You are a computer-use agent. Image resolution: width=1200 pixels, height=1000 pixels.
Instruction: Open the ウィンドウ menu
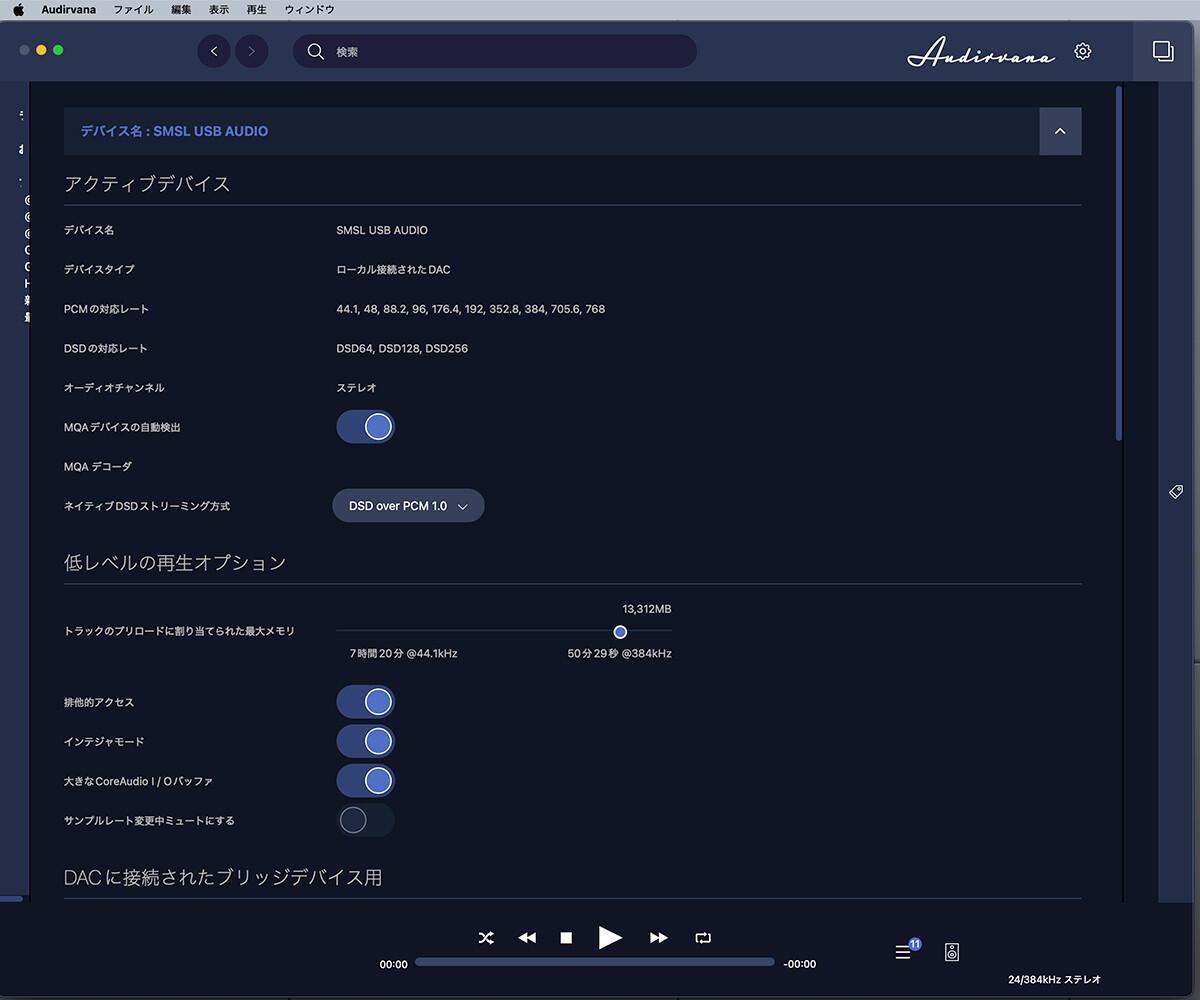click(310, 9)
